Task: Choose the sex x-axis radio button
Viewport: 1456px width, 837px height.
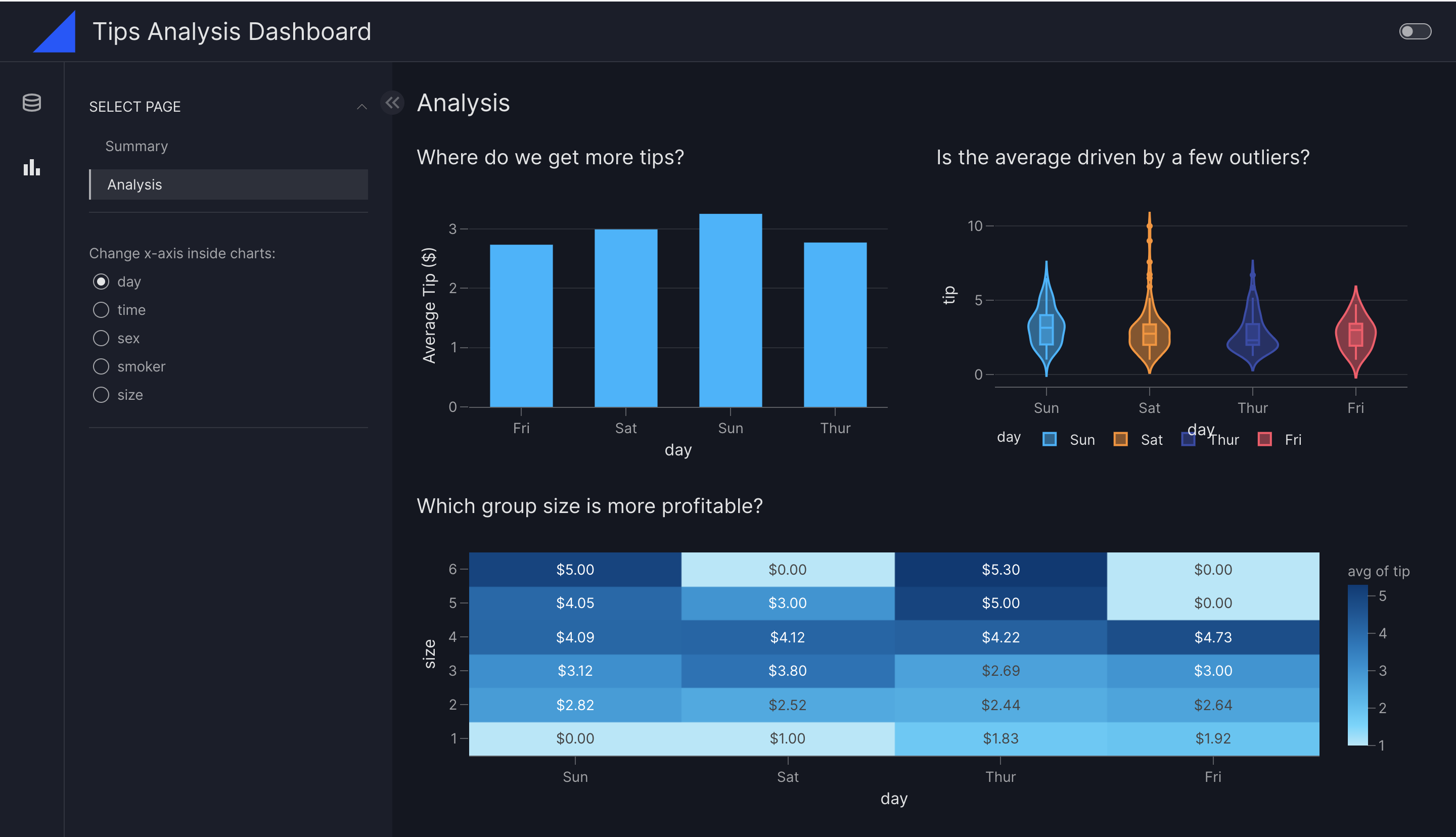Action: tap(101, 339)
